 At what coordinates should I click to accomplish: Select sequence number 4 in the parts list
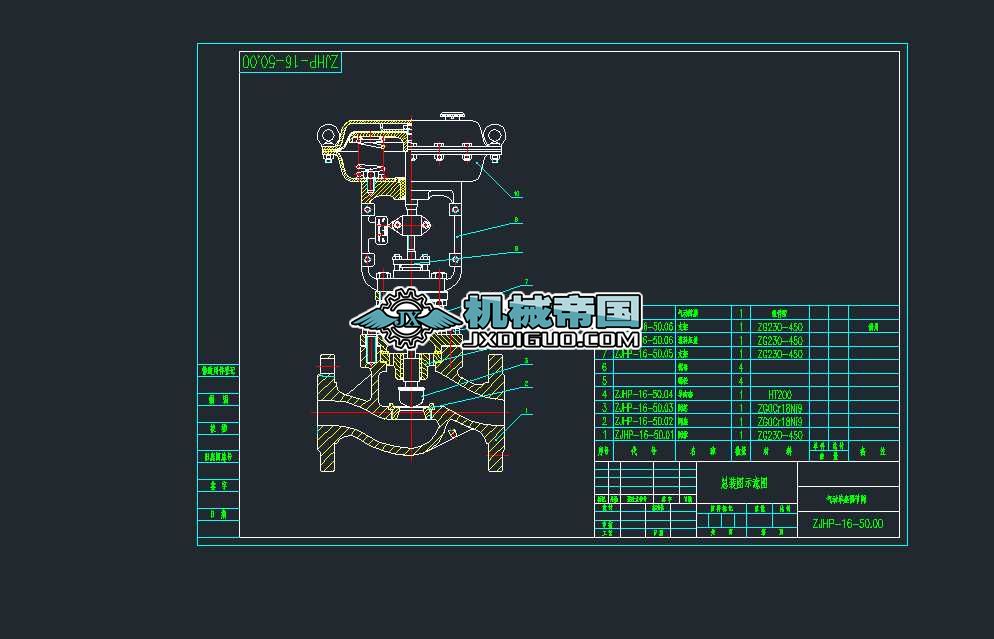coord(604,394)
